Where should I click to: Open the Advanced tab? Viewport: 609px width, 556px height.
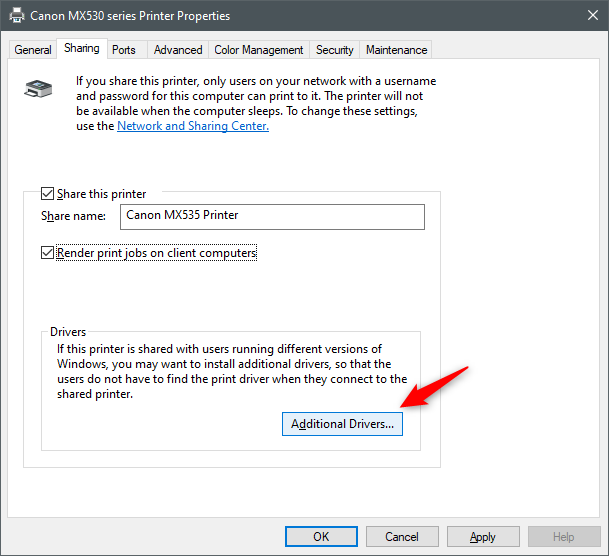178,50
